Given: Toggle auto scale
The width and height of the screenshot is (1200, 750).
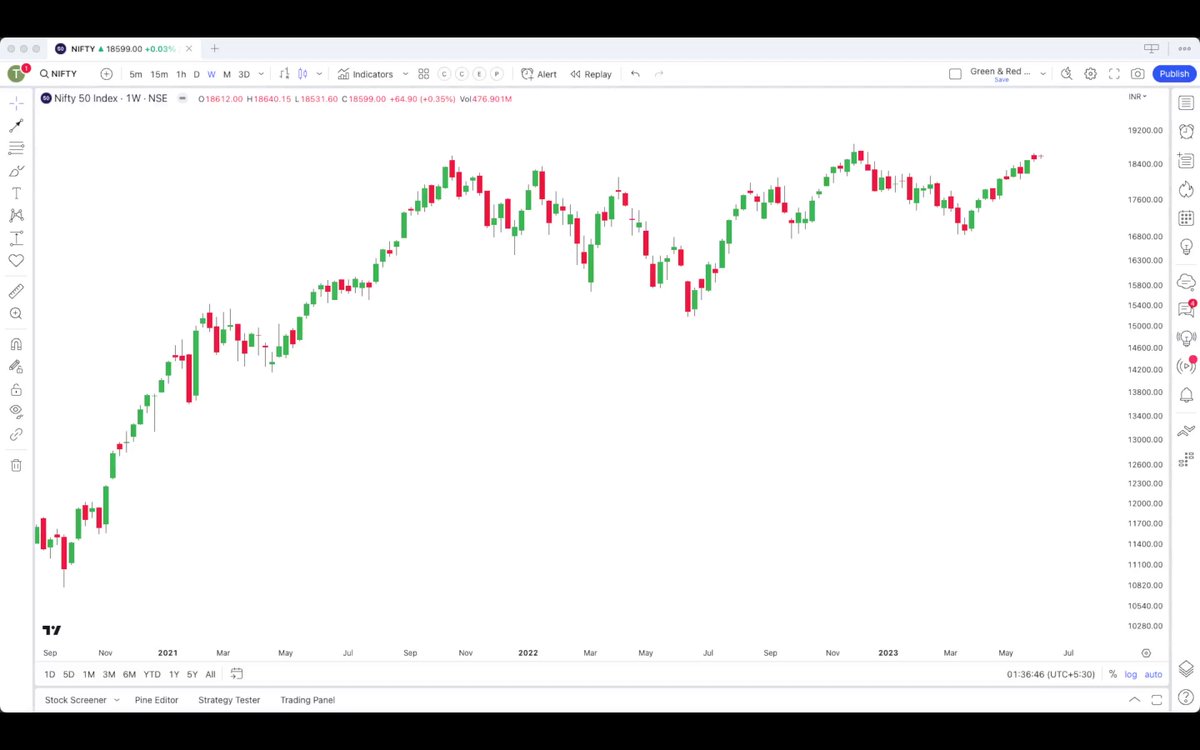Looking at the screenshot, I should point(1153,674).
